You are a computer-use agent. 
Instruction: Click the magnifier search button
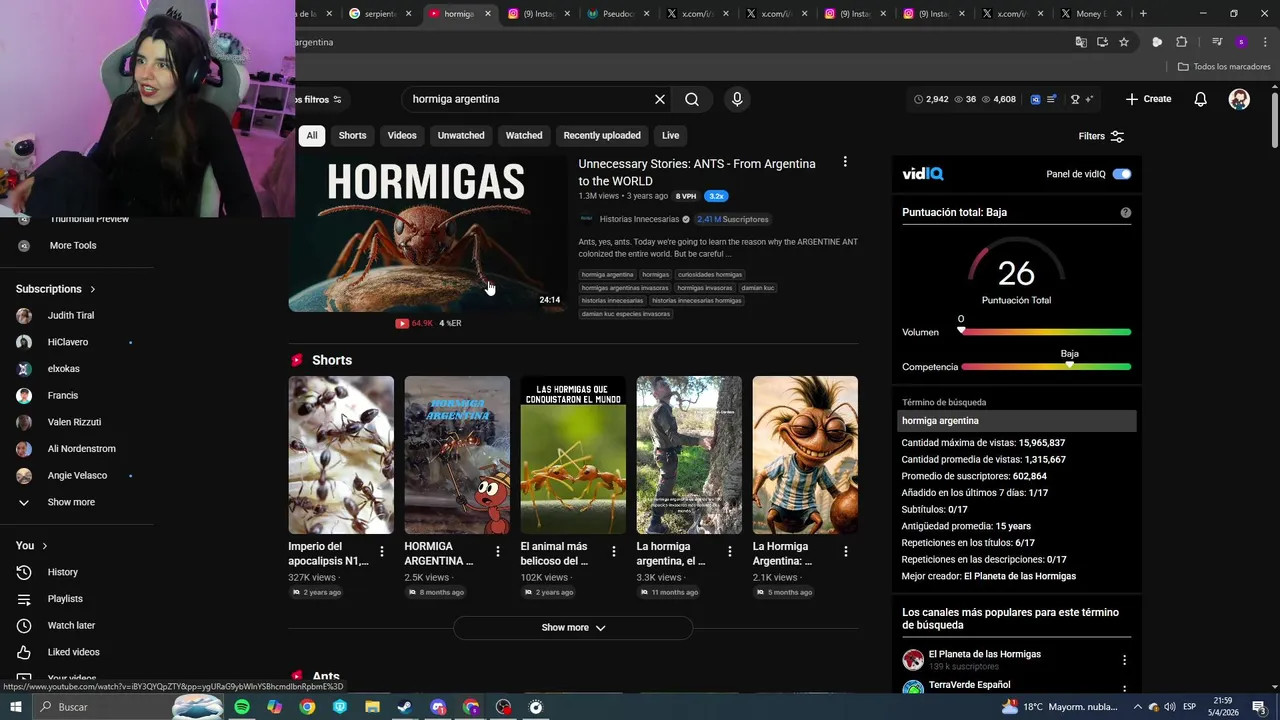(x=692, y=99)
